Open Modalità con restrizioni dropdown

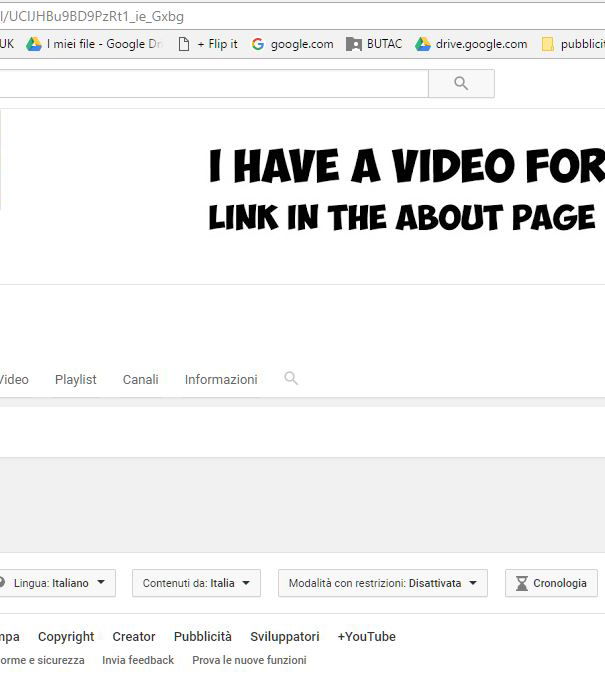click(382, 583)
